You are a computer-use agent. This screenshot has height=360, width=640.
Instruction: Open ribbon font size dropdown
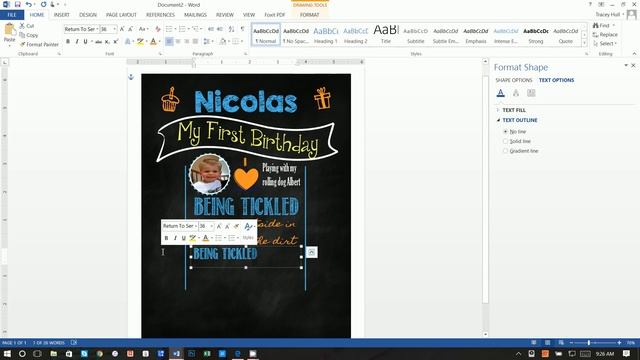115,29
